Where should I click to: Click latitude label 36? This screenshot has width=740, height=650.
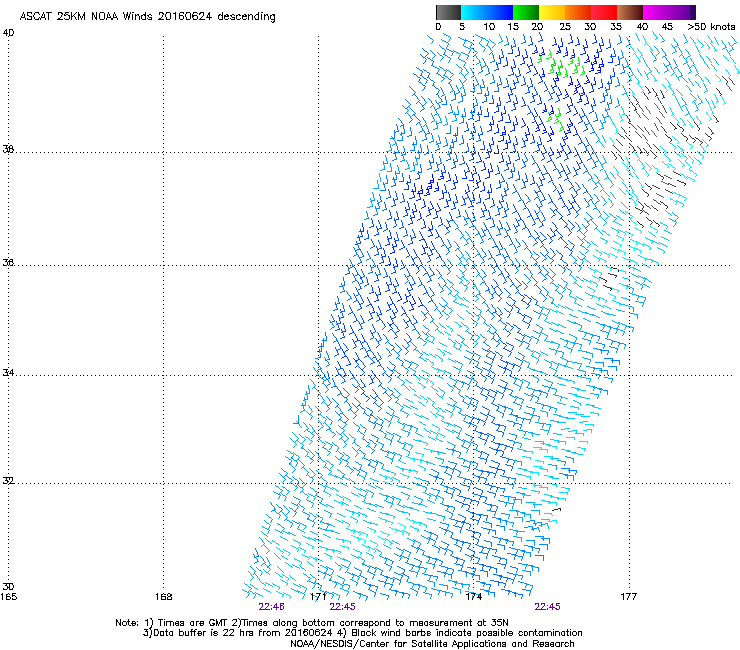tap(8, 262)
